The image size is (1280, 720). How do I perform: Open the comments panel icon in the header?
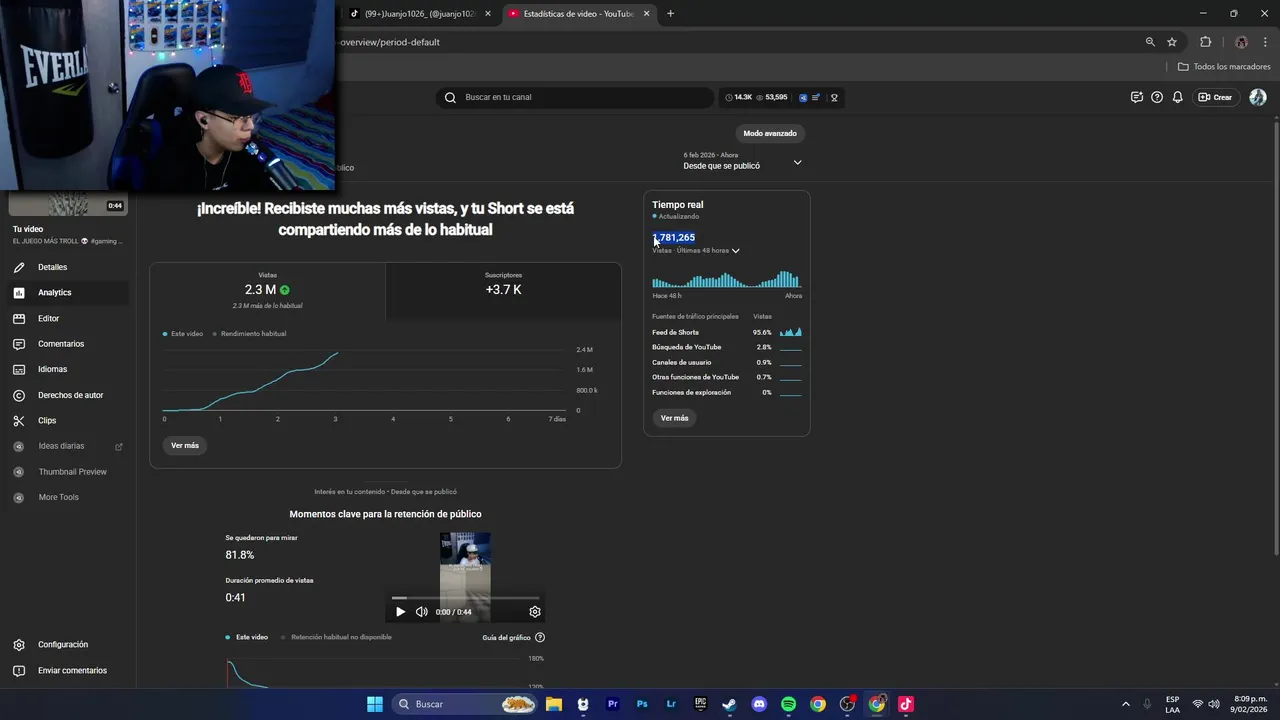coord(1137,97)
